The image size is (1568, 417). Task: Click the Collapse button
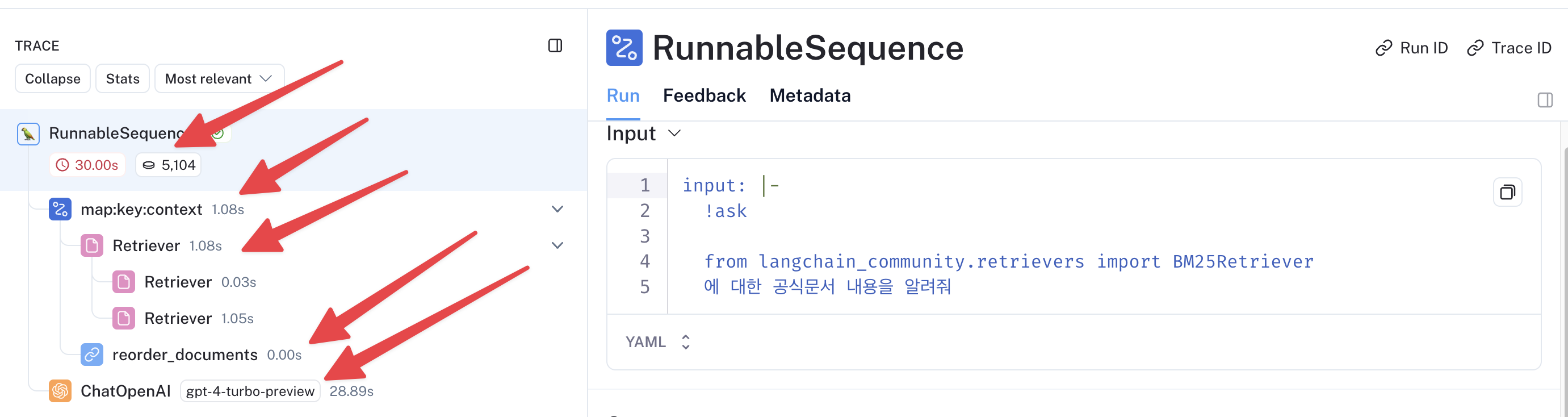(x=53, y=78)
